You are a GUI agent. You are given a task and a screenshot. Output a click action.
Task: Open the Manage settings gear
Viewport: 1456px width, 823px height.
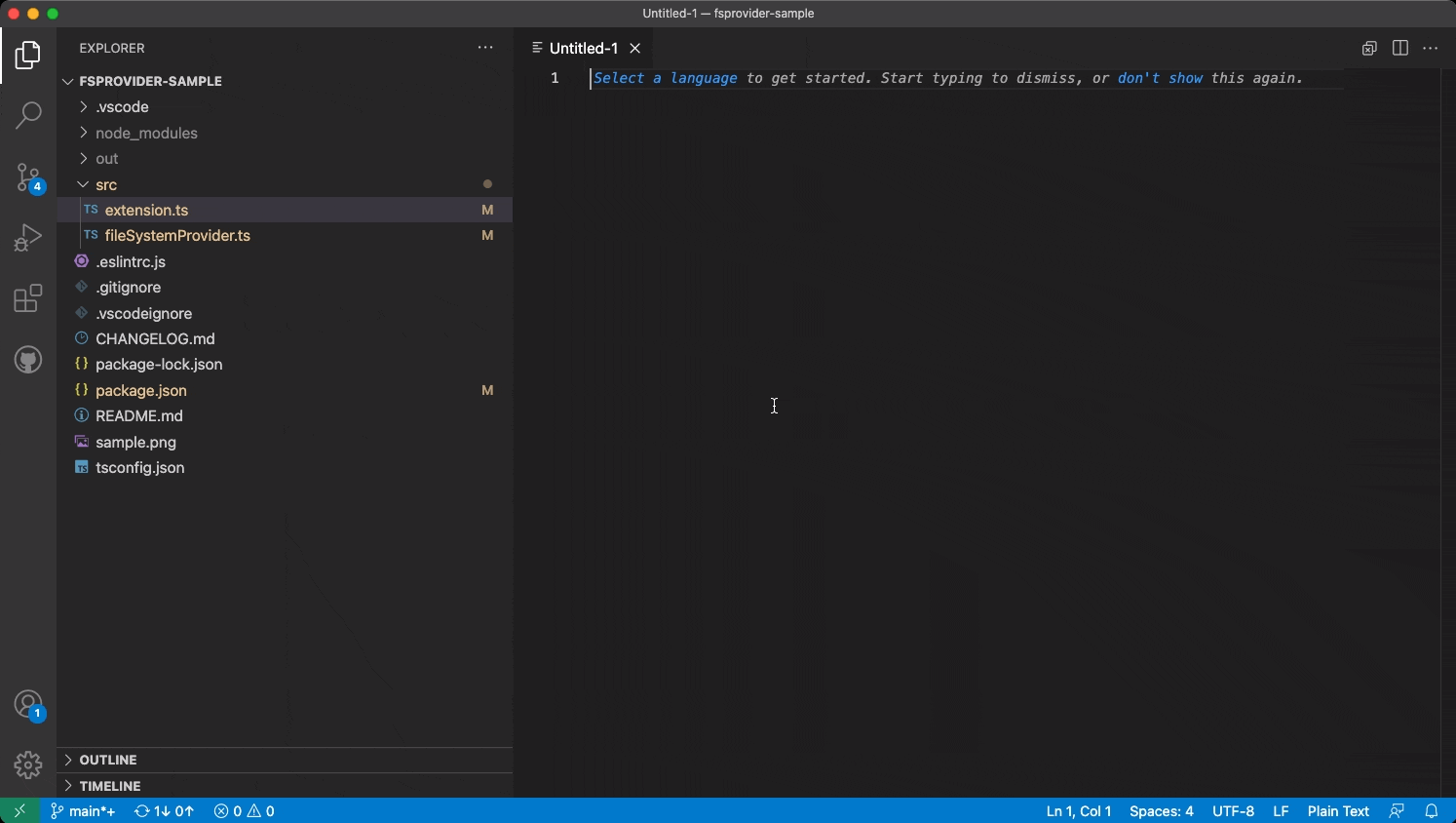point(28,765)
